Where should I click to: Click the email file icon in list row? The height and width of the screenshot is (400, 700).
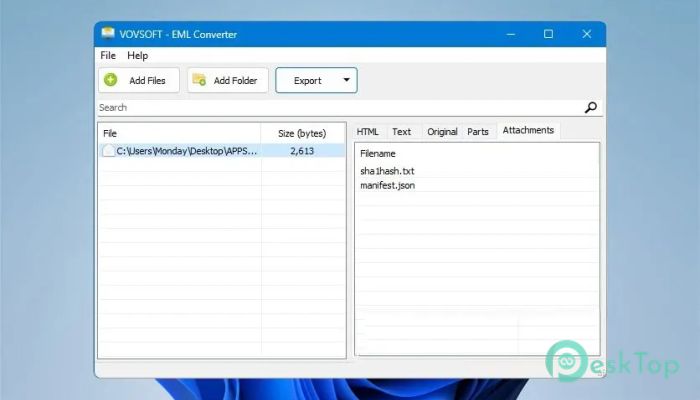(x=108, y=151)
